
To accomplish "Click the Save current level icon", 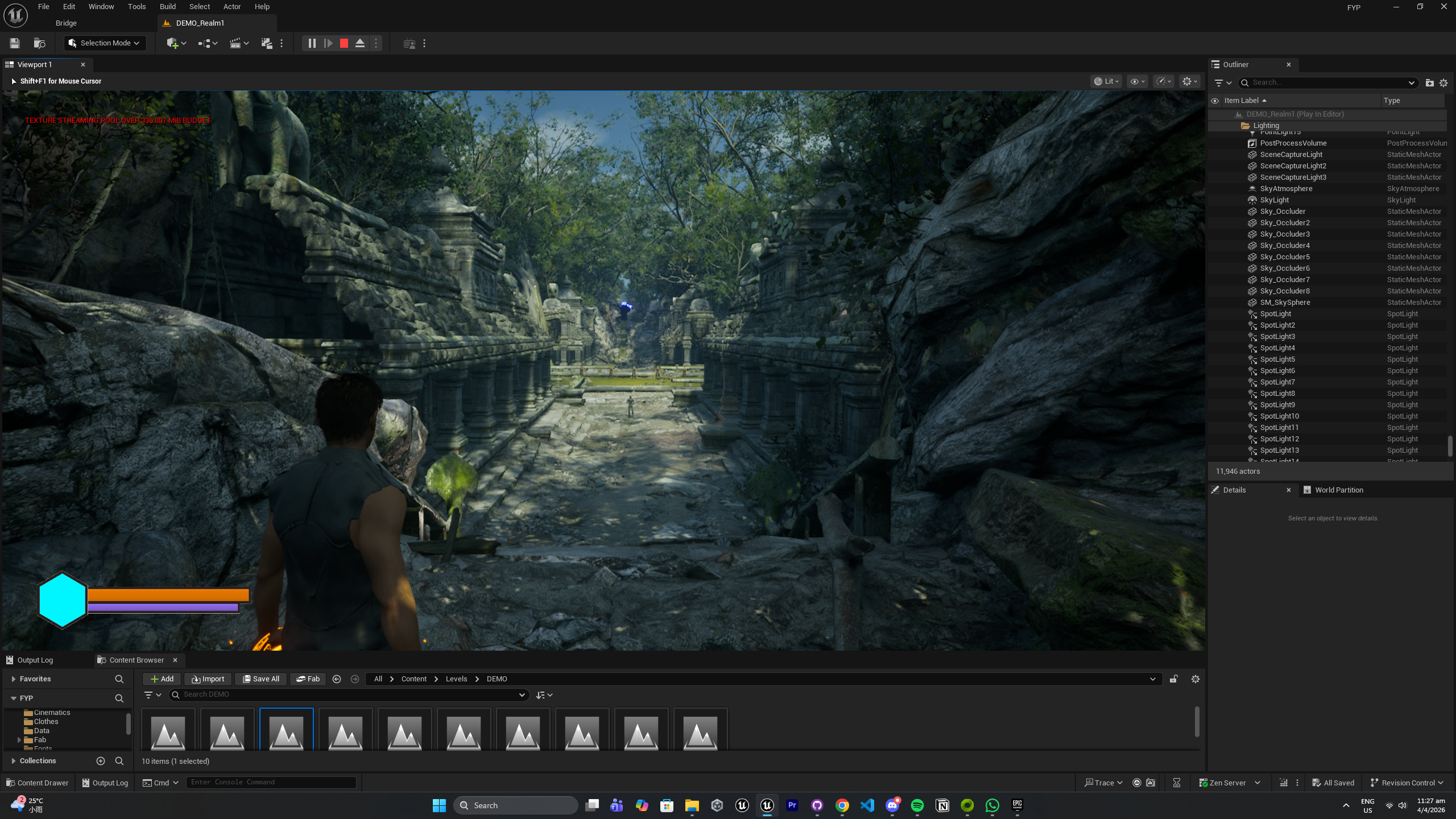I will [15, 43].
